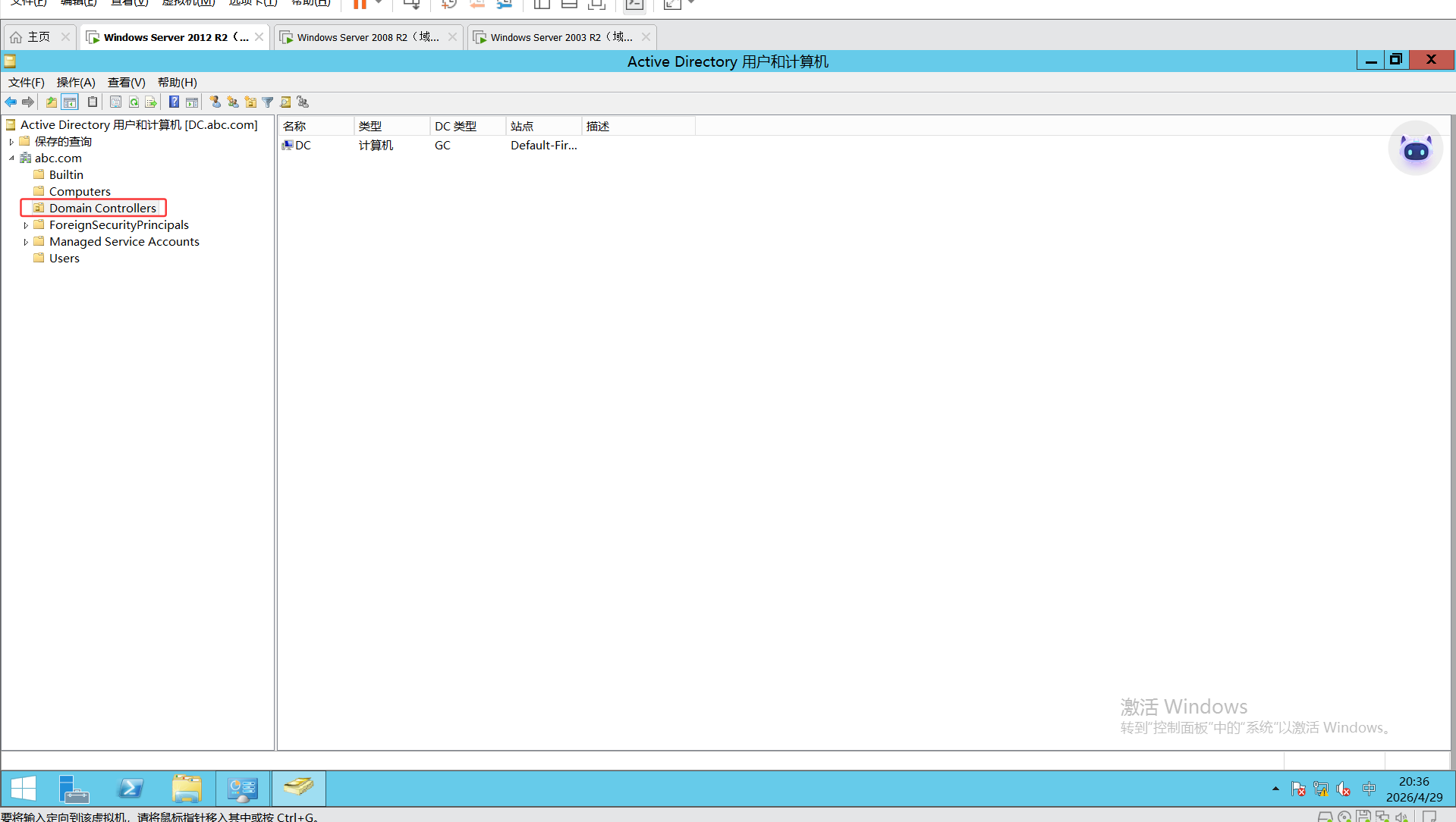Click the Export List toolbar icon
Viewport: 1456px width, 822px height.
(151, 102)
